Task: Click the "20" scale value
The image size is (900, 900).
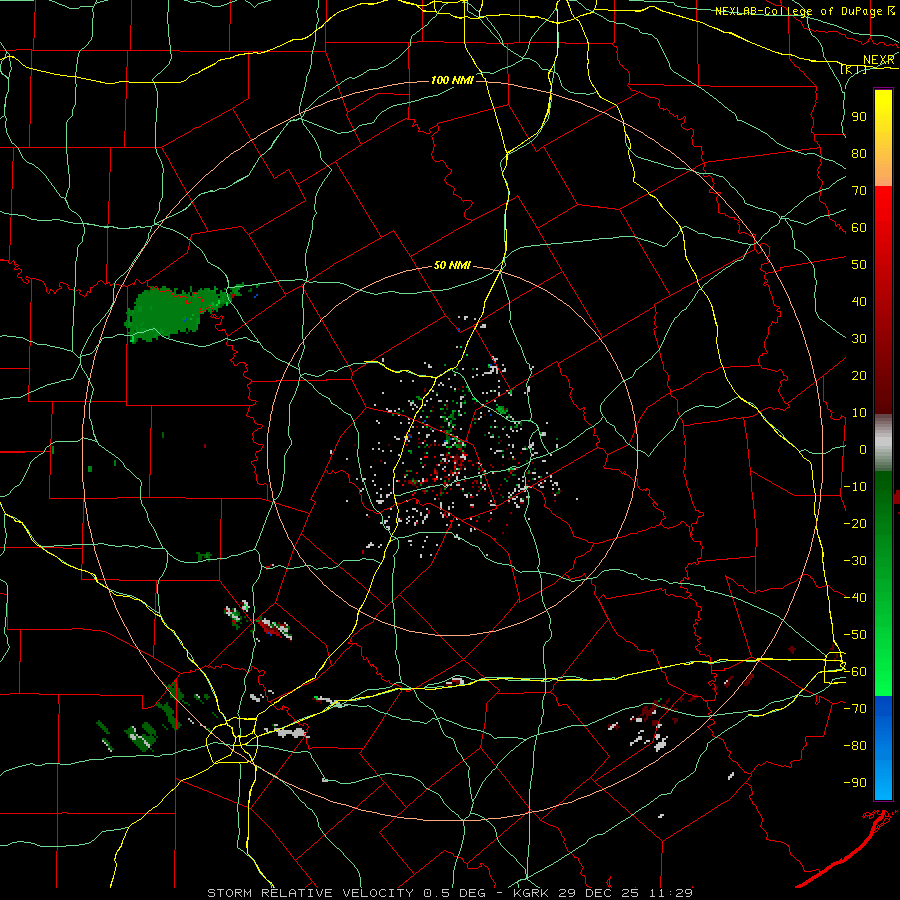Action: pos(859,375)
